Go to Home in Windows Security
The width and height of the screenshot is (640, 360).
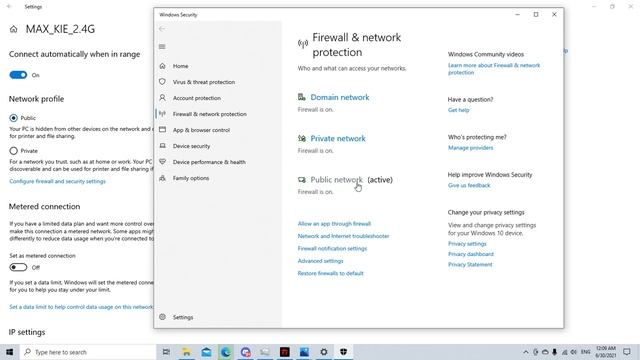pyautogui.click(x=180, y=66)
